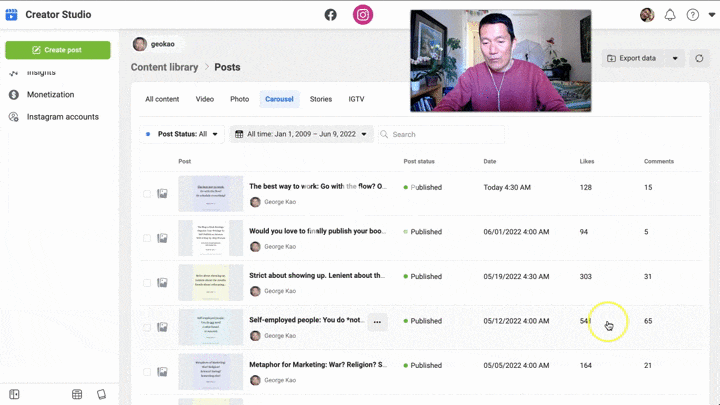
Task: Click the pages icon in sidebar footer
Action: pyautogui.click(x=101, y=394)
